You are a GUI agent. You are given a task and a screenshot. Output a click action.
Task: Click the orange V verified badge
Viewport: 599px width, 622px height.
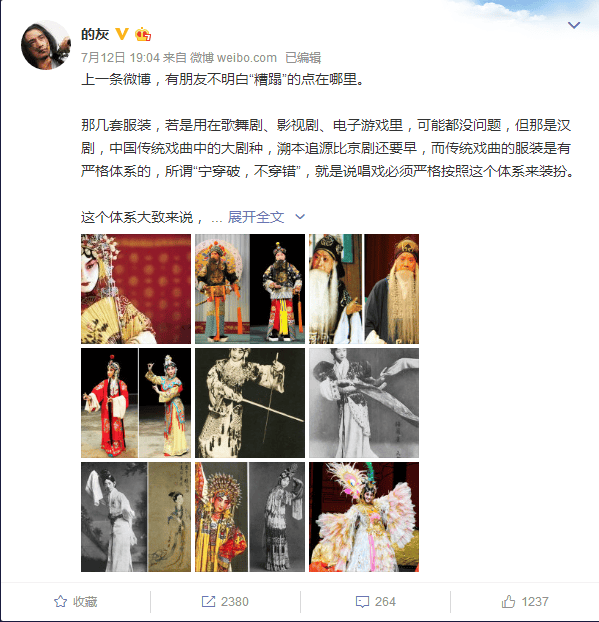(x=122, y=34)
